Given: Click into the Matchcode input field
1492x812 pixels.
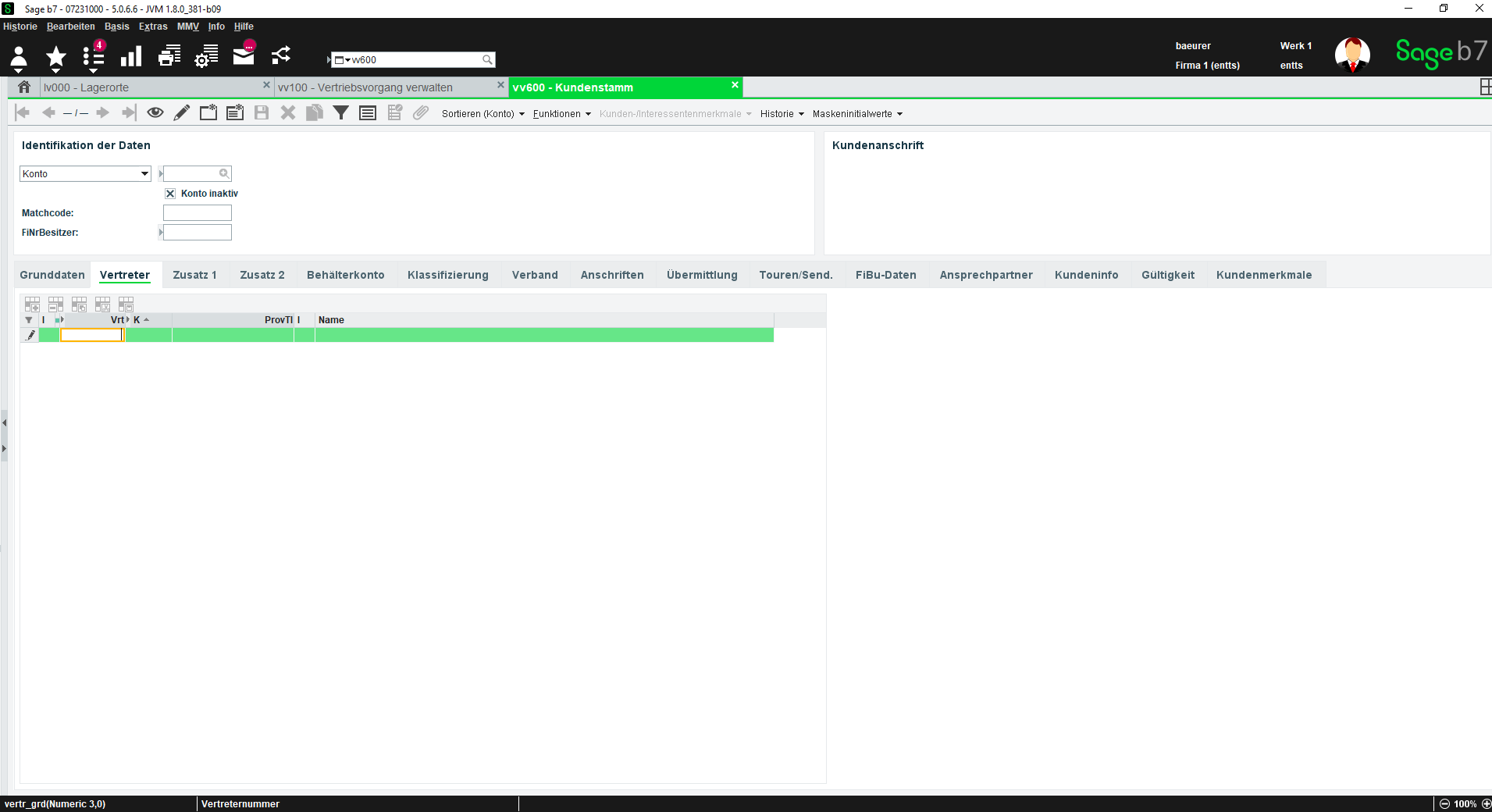Looking at the screenshot, I should tap(198, 212).
